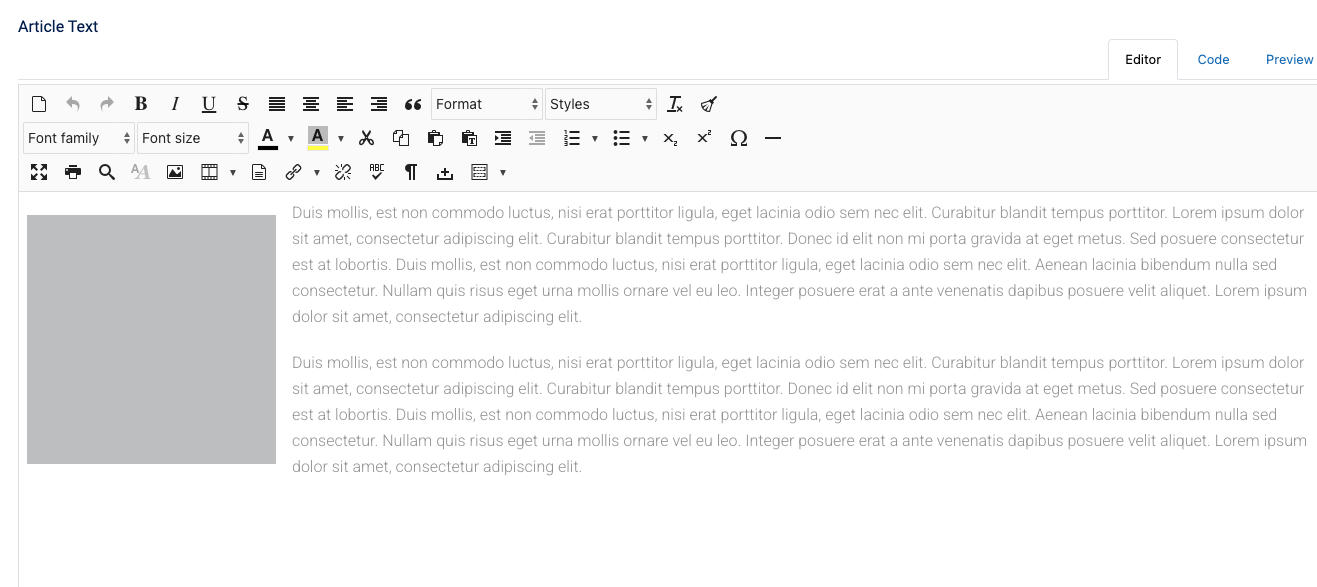The image size is (1317, 587).
Task: Open the print dialog icon
Action: pyautogui.click(x=73, y=172)
